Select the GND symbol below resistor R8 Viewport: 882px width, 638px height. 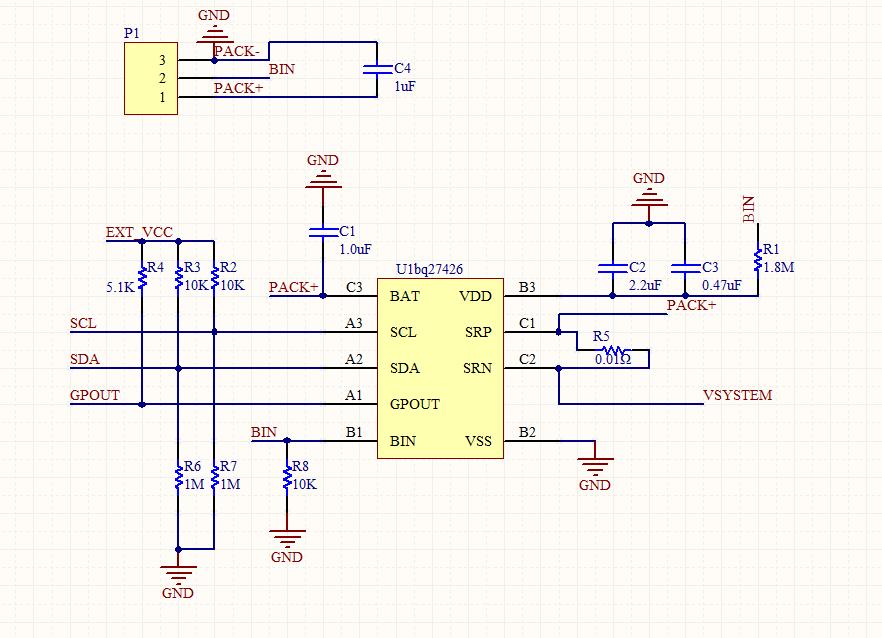point(287,539)
